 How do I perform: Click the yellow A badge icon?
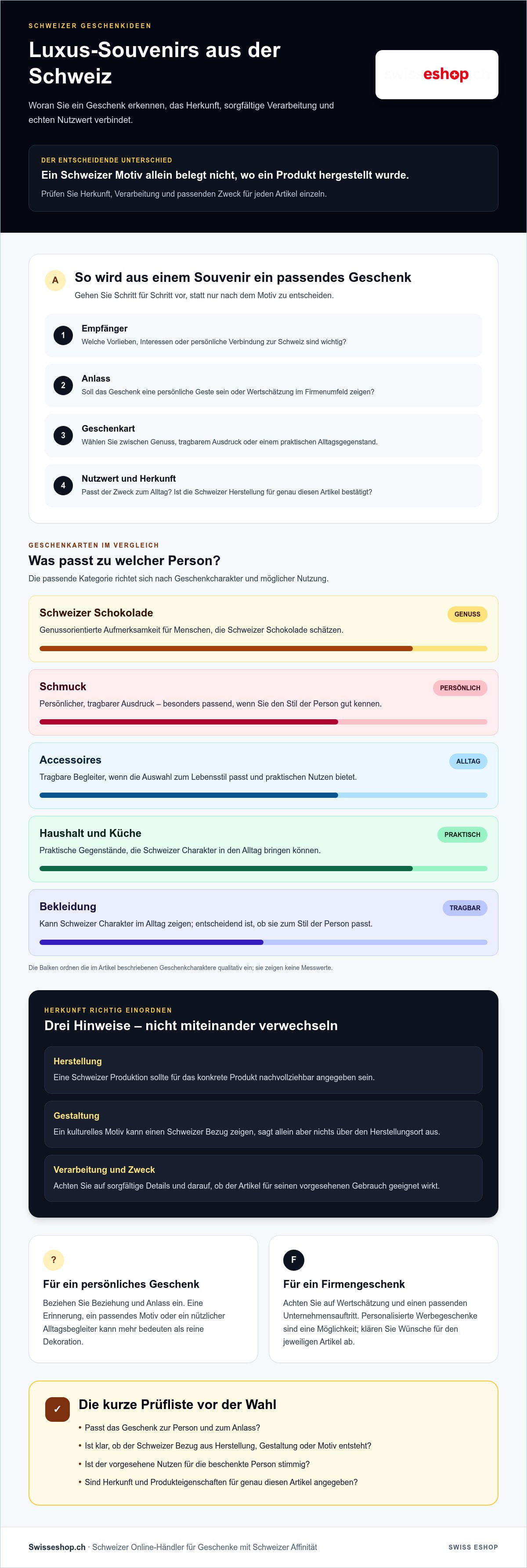click(55, 281)
